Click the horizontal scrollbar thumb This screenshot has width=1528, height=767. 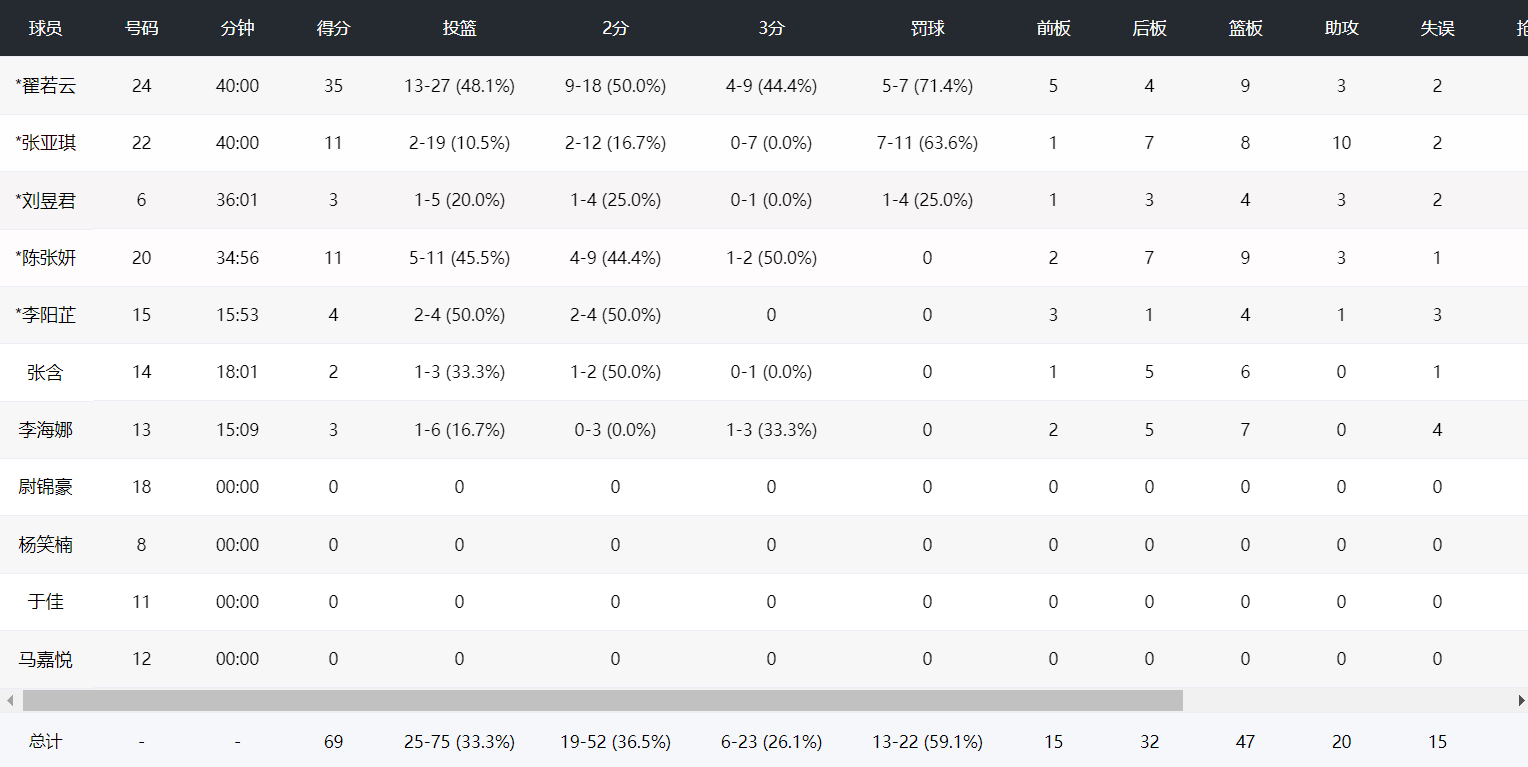click(602, 700)
